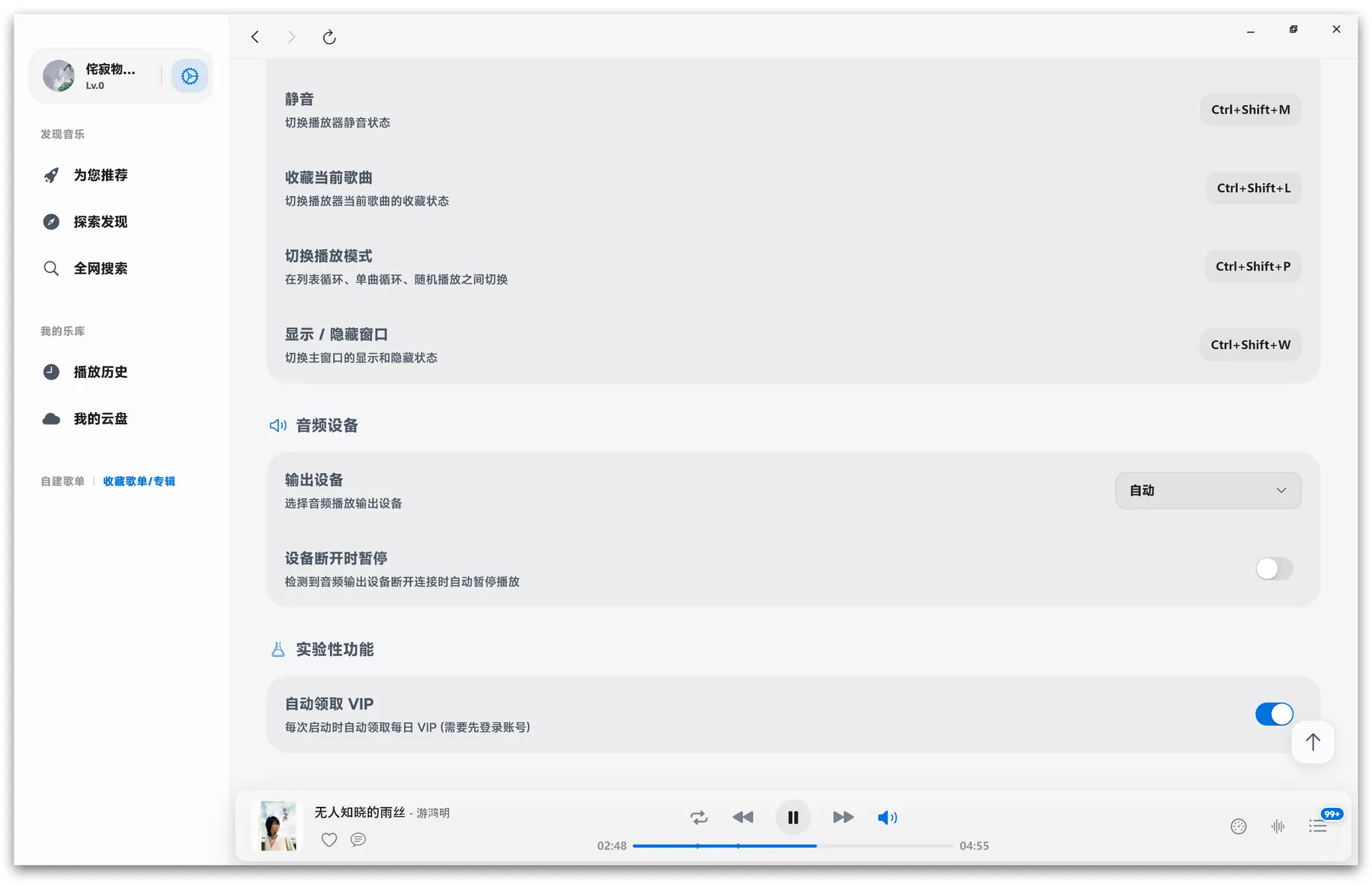Open the 输出设备 output device dropdown

(x=1207, y=490)
